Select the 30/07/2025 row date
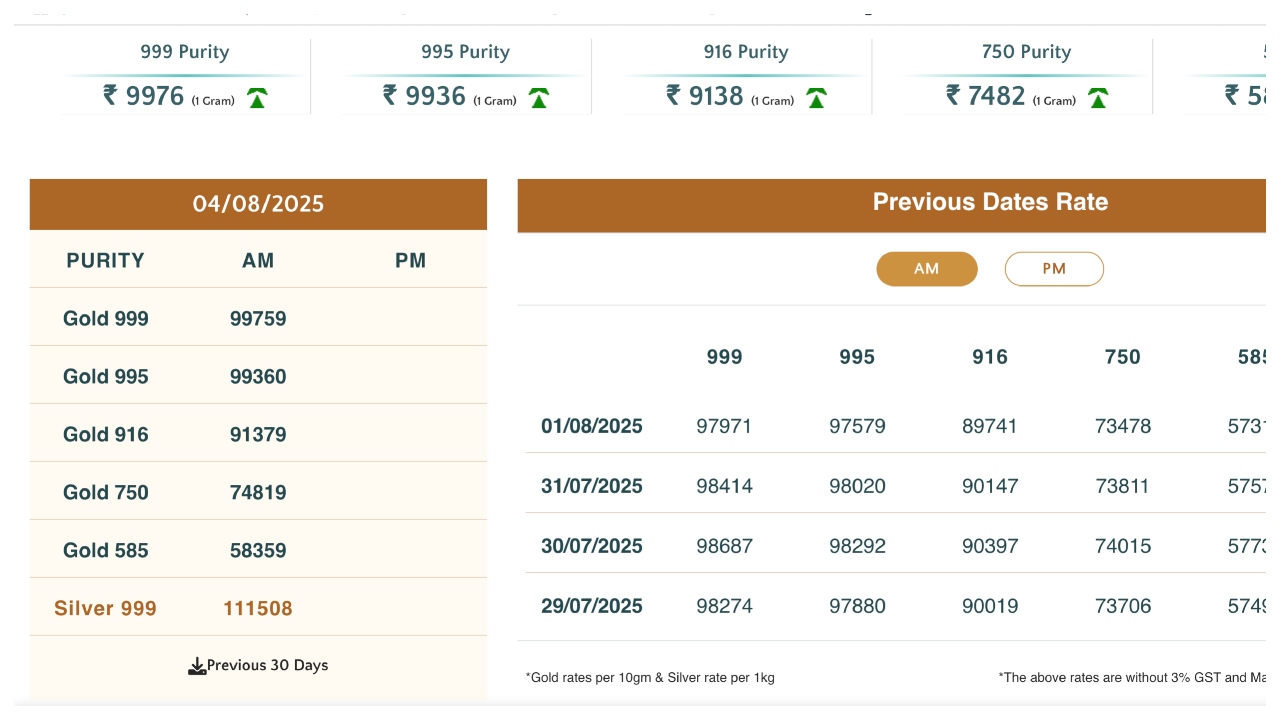Screen dimensions: 1280x720 tap(592, 547)
